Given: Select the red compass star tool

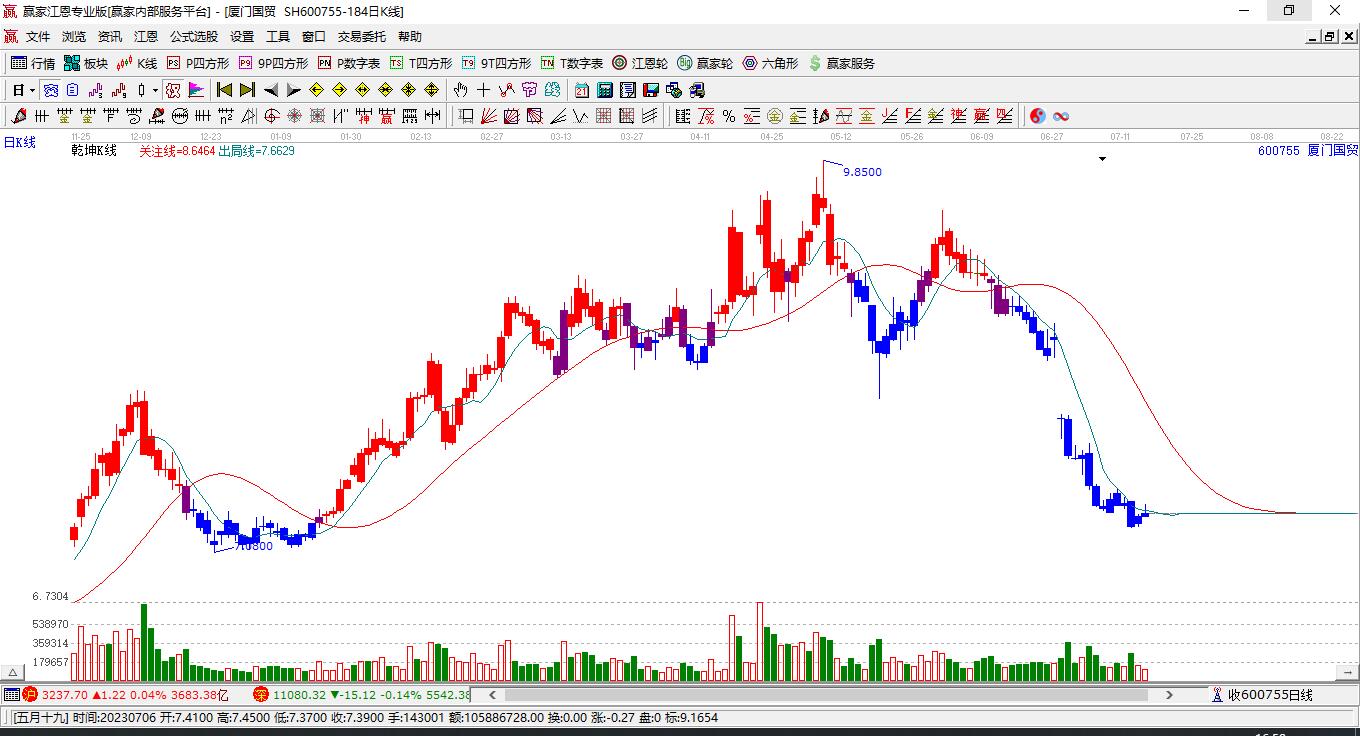Looking at the screenshot, I should pyautogui.click(x=294, y=116).
